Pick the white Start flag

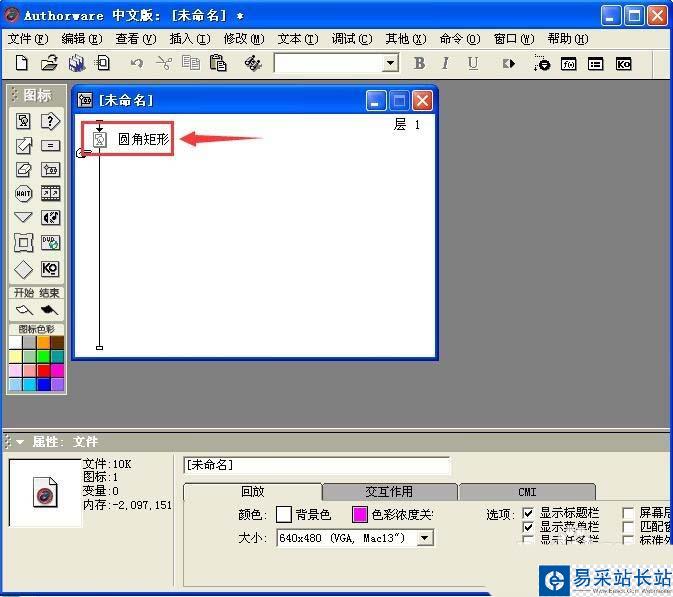point(24,309)
